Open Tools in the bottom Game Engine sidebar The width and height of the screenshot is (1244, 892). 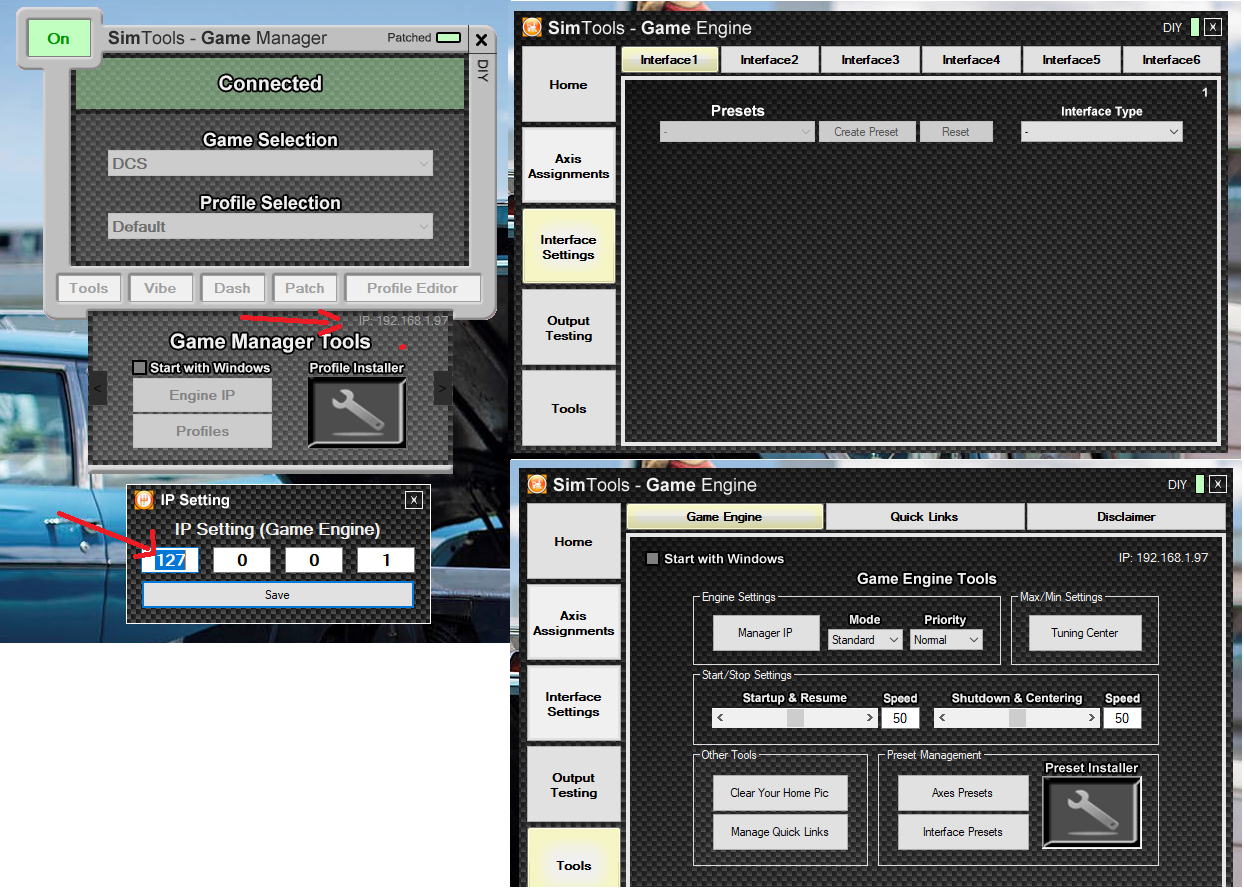click(x=573, y=859)
